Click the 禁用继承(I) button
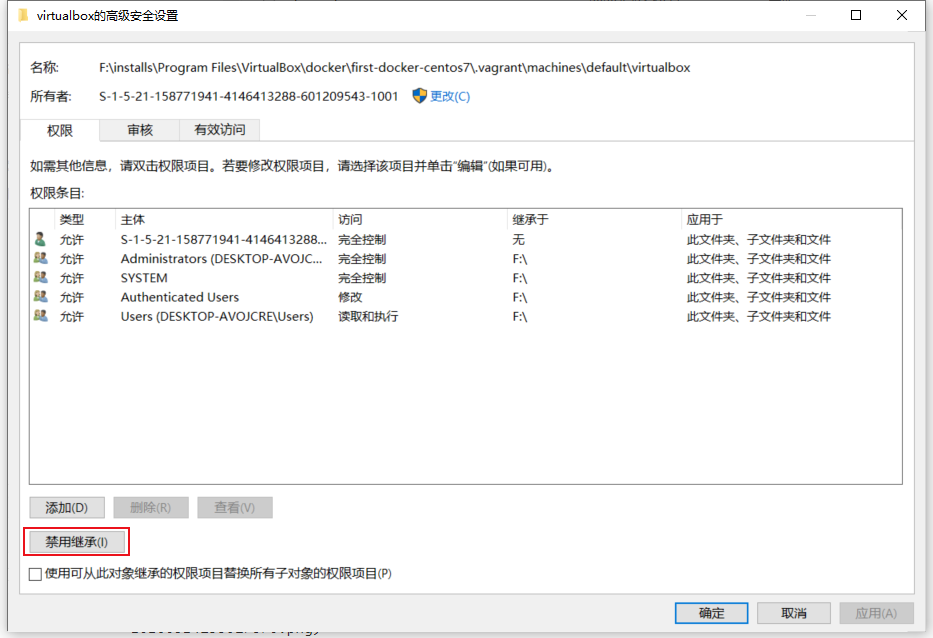 pyautogui.click(x=77, y=542)
